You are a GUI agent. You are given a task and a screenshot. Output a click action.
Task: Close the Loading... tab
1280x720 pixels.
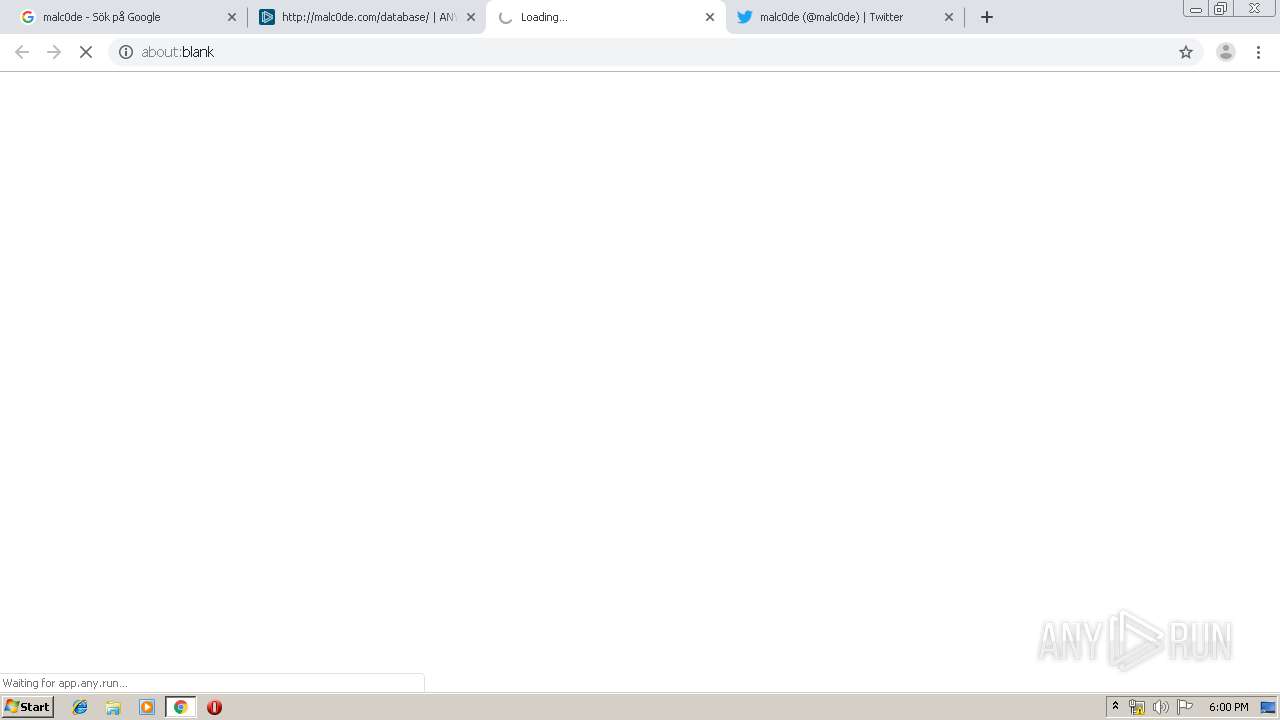[x=710, y=17]
